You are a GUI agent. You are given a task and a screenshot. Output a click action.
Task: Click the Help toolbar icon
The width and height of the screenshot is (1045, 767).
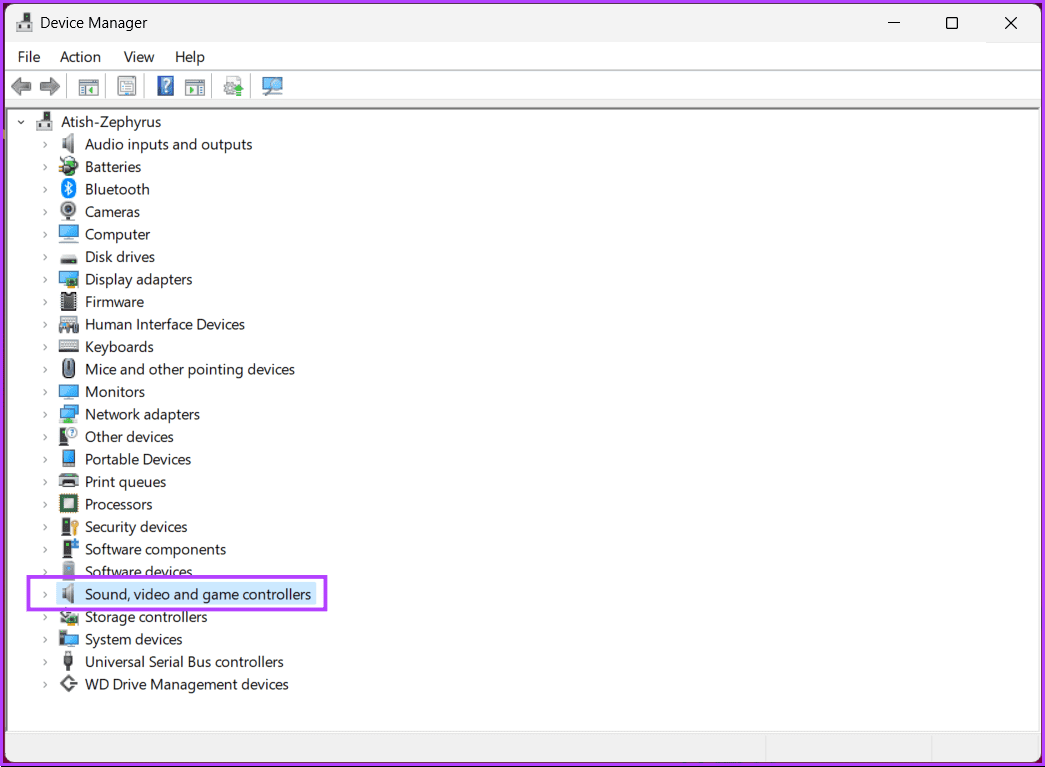click(x=165, y=86)
